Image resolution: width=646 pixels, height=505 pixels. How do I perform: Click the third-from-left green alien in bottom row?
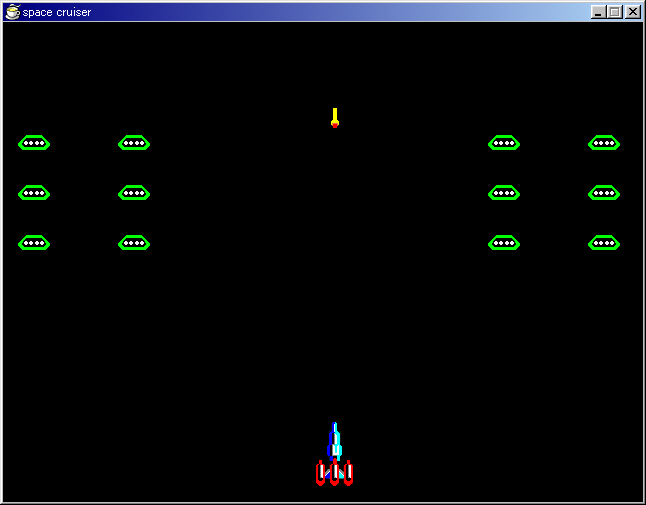coord(504,243)
